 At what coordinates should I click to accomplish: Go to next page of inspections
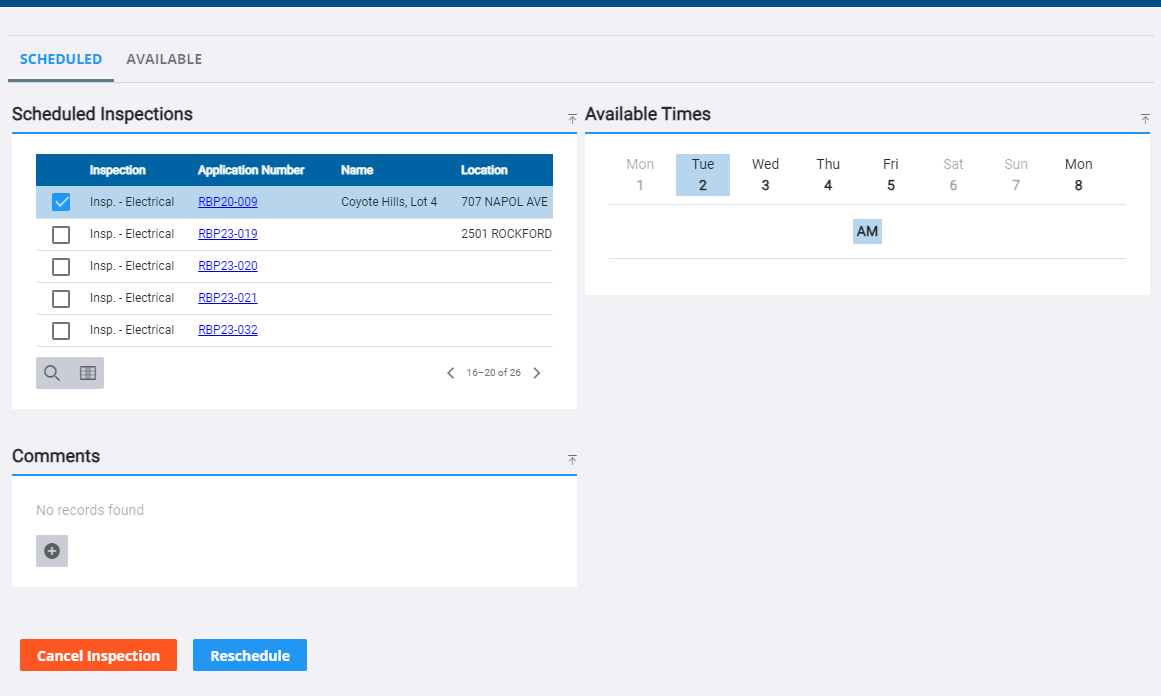coord(536,372)
